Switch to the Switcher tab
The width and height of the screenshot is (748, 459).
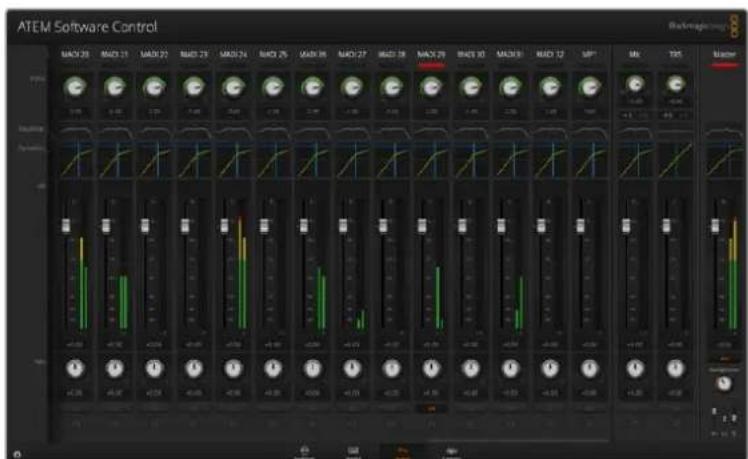coord(304,452)
